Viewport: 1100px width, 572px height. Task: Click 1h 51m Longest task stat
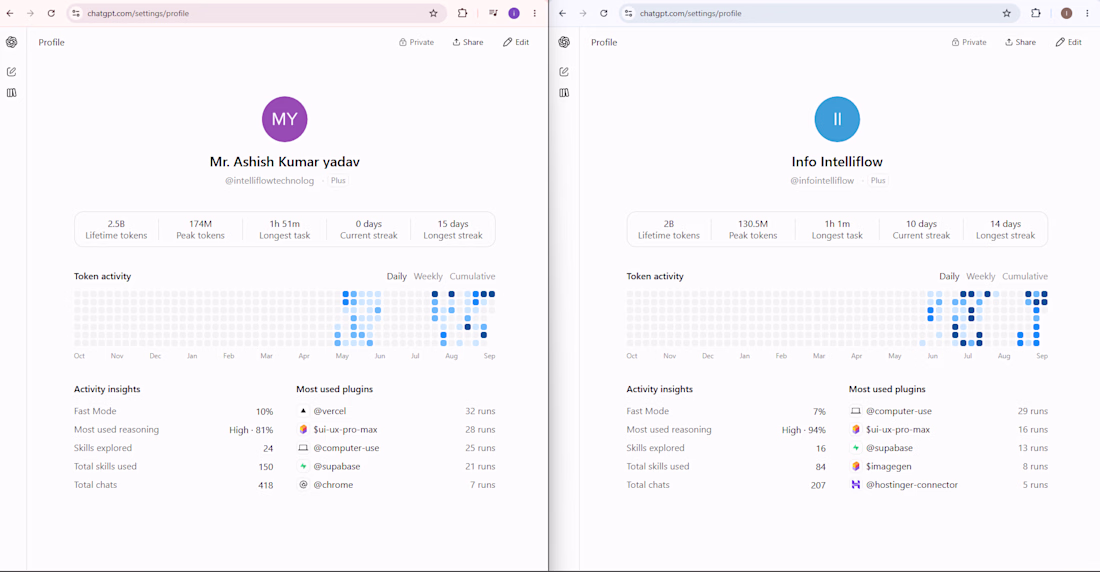pyautogui.click(x=285, y=230)
